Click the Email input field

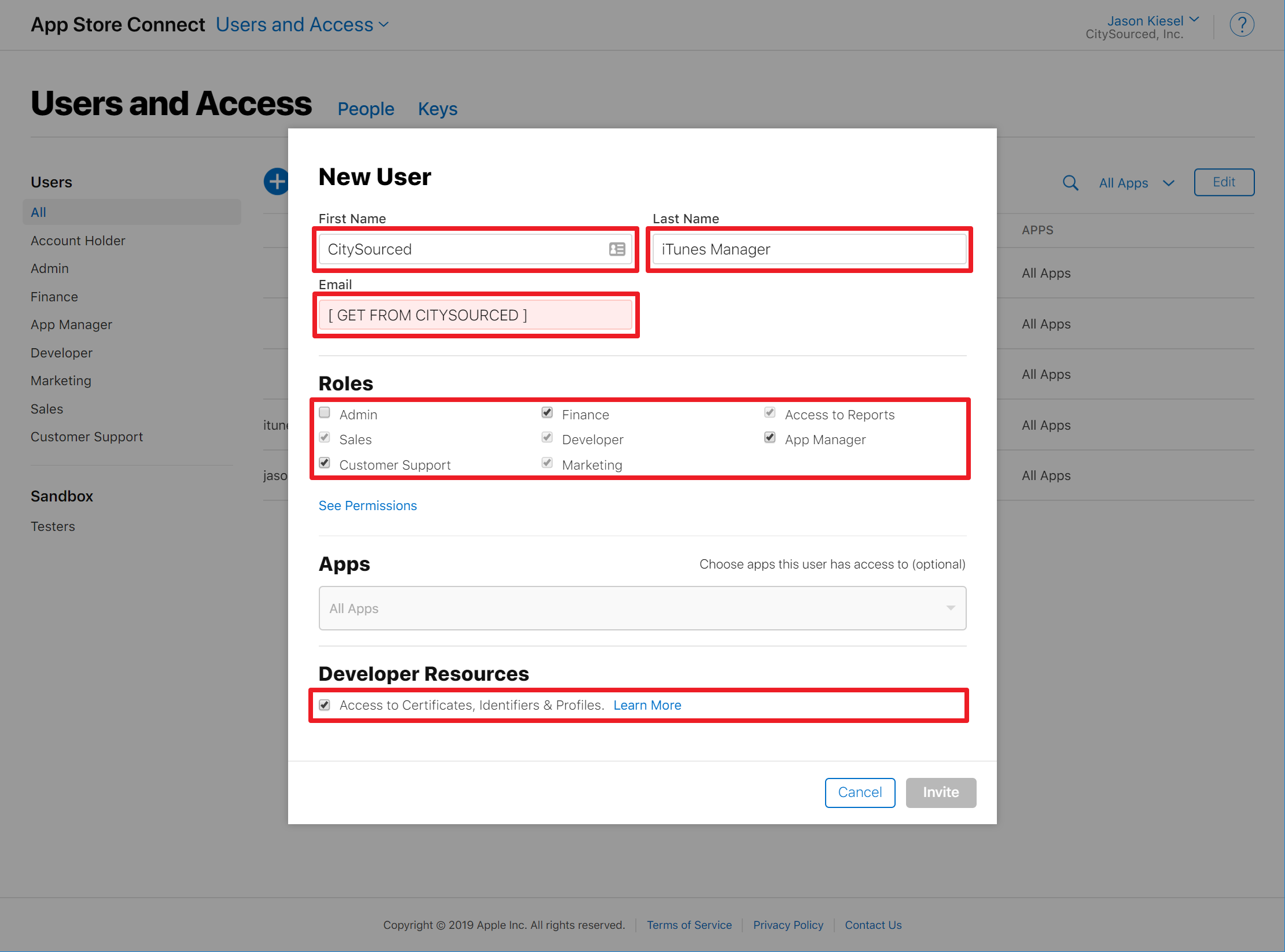[x=476, y=315]
